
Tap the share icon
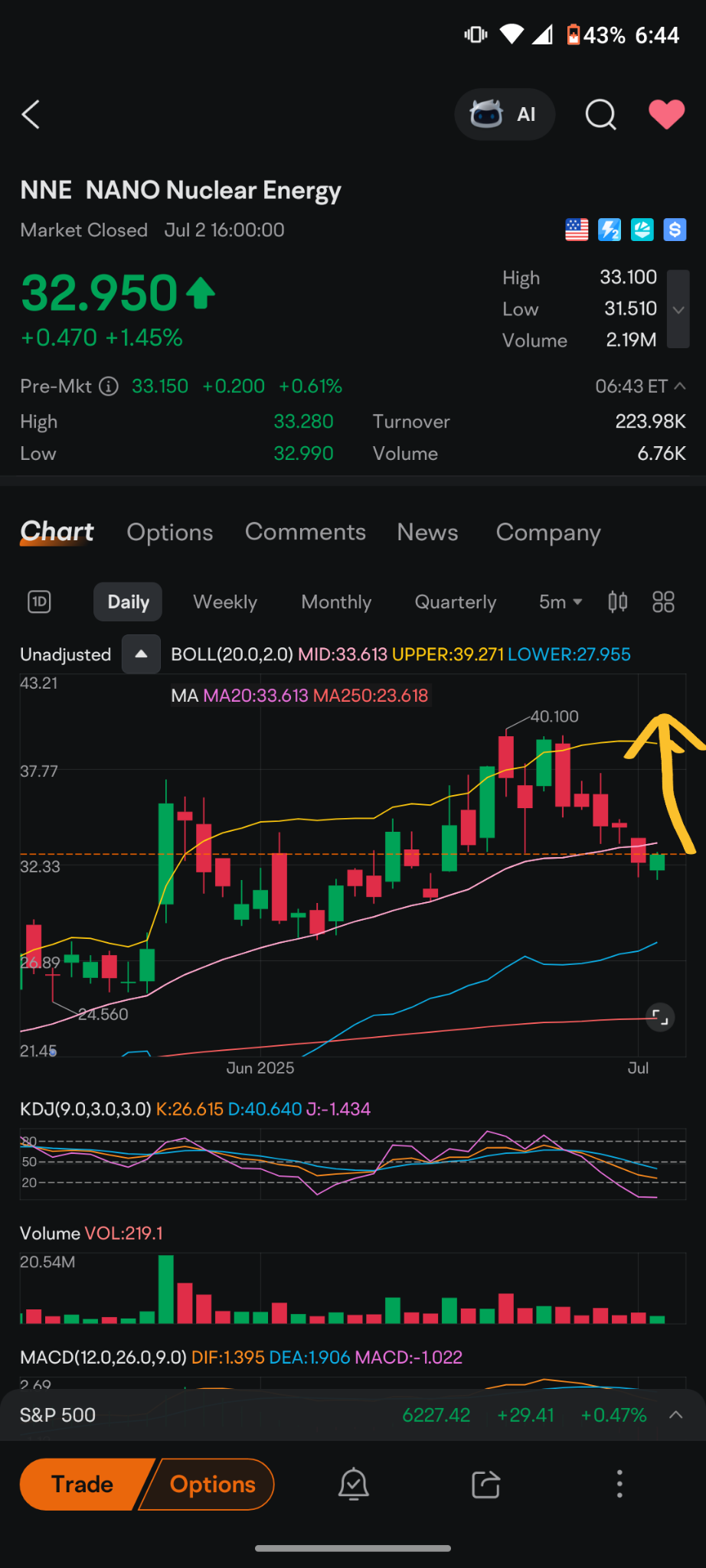pos(486,1485)
